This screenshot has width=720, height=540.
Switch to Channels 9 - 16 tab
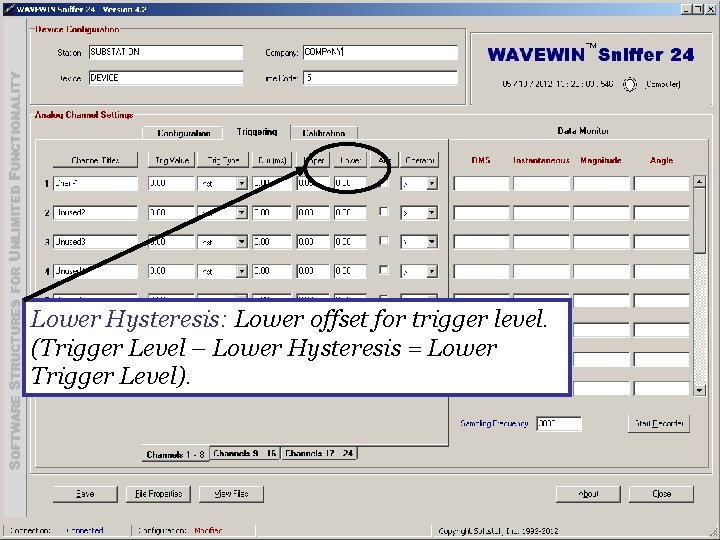[245, 453]
